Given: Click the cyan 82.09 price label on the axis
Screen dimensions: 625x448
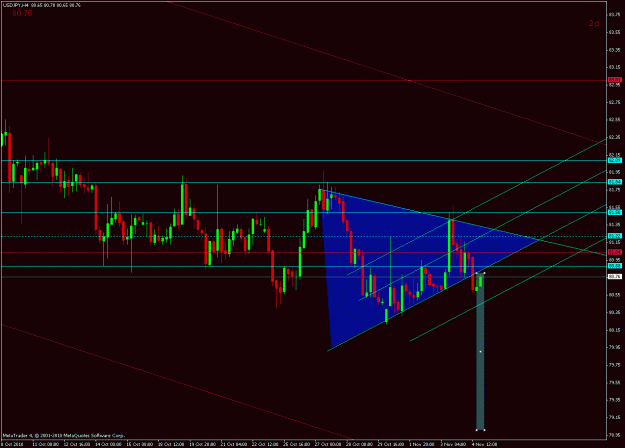Looking at the screenshot, I should [615, 160].
